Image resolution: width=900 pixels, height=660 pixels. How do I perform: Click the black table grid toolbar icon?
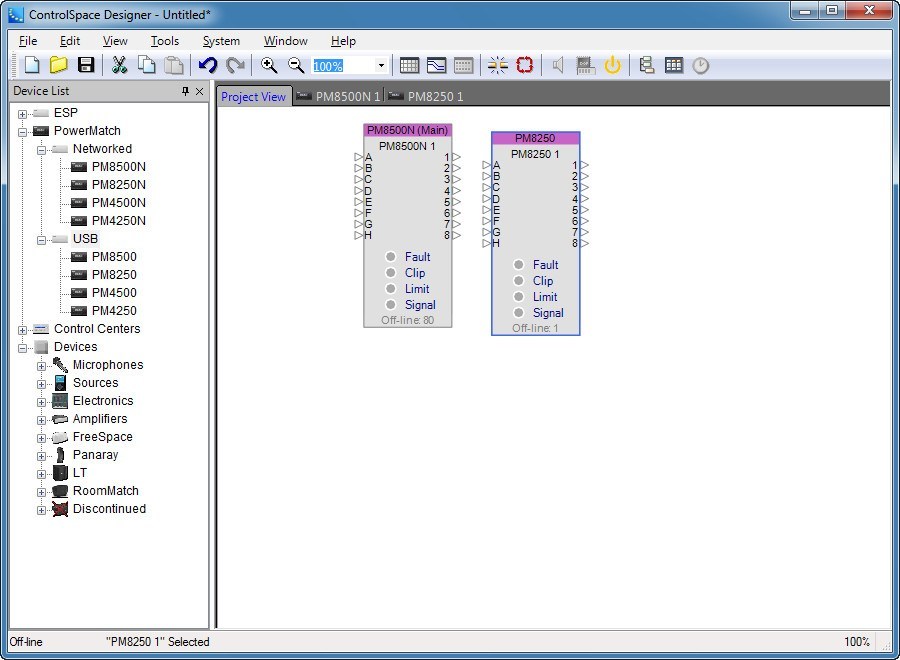click(674, 65)
